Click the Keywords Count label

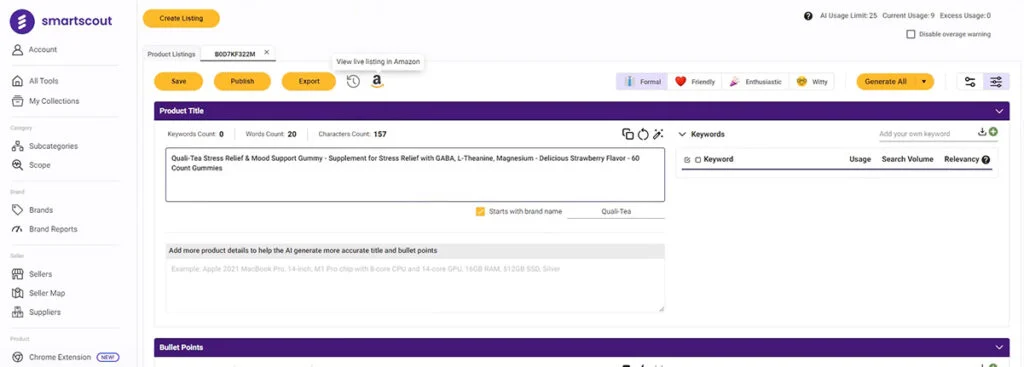[x=192, y=135]
